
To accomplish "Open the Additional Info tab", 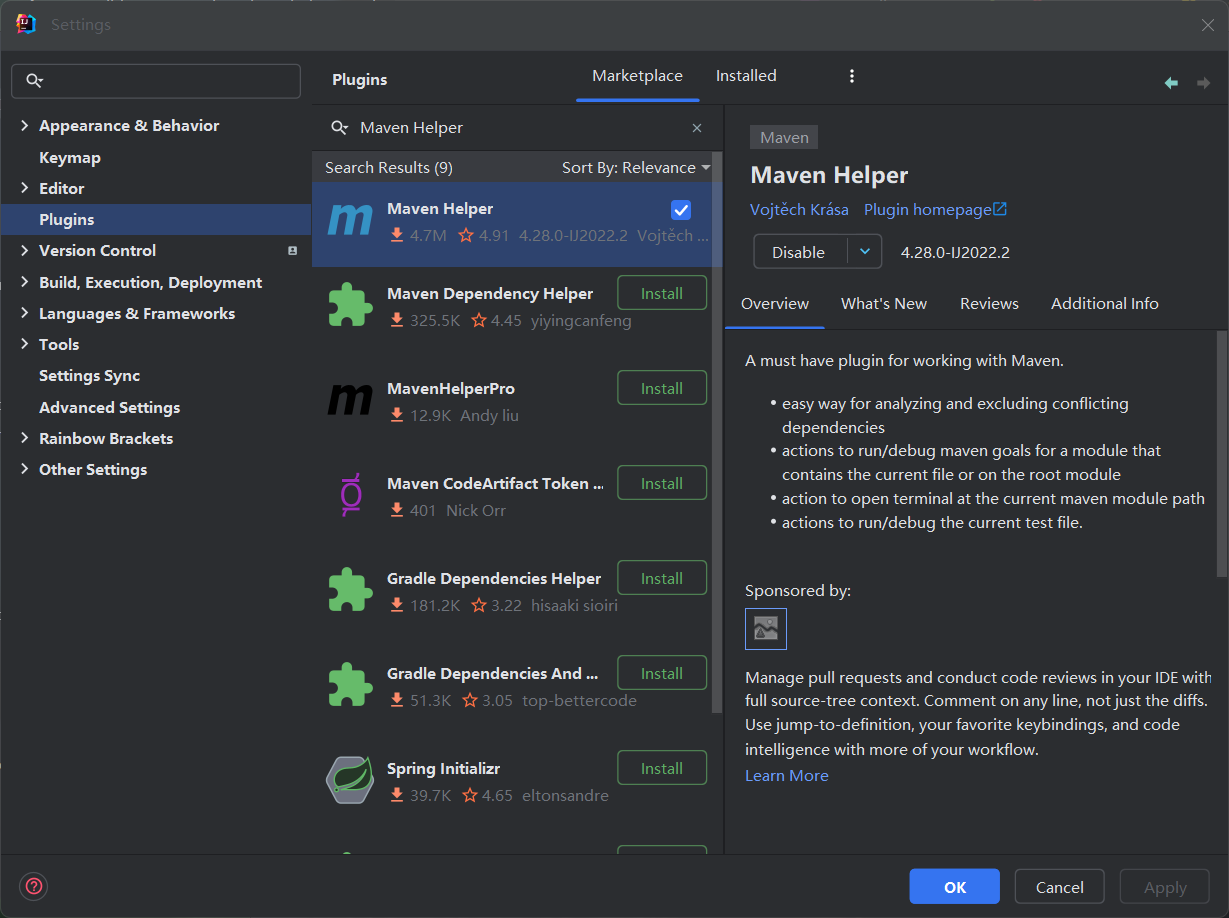I will point(1105,304).
